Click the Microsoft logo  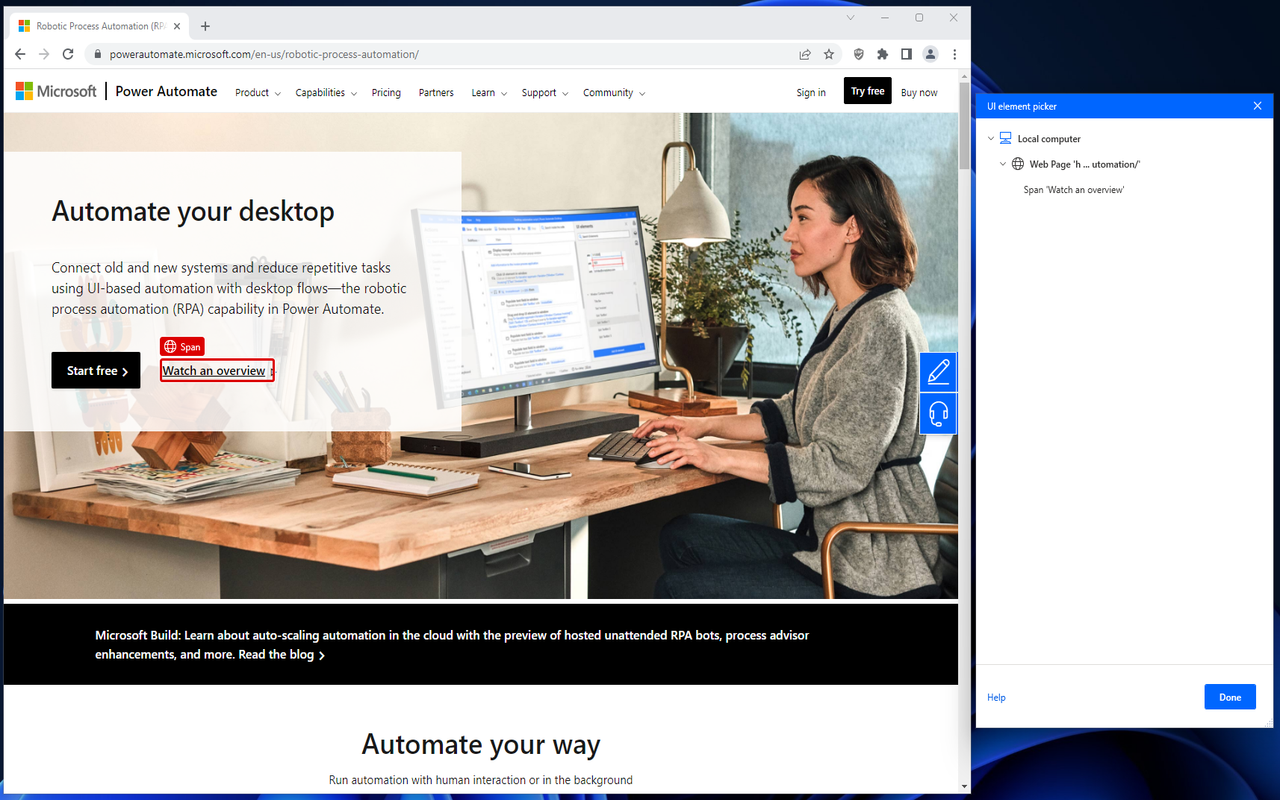tap(56, 90)
